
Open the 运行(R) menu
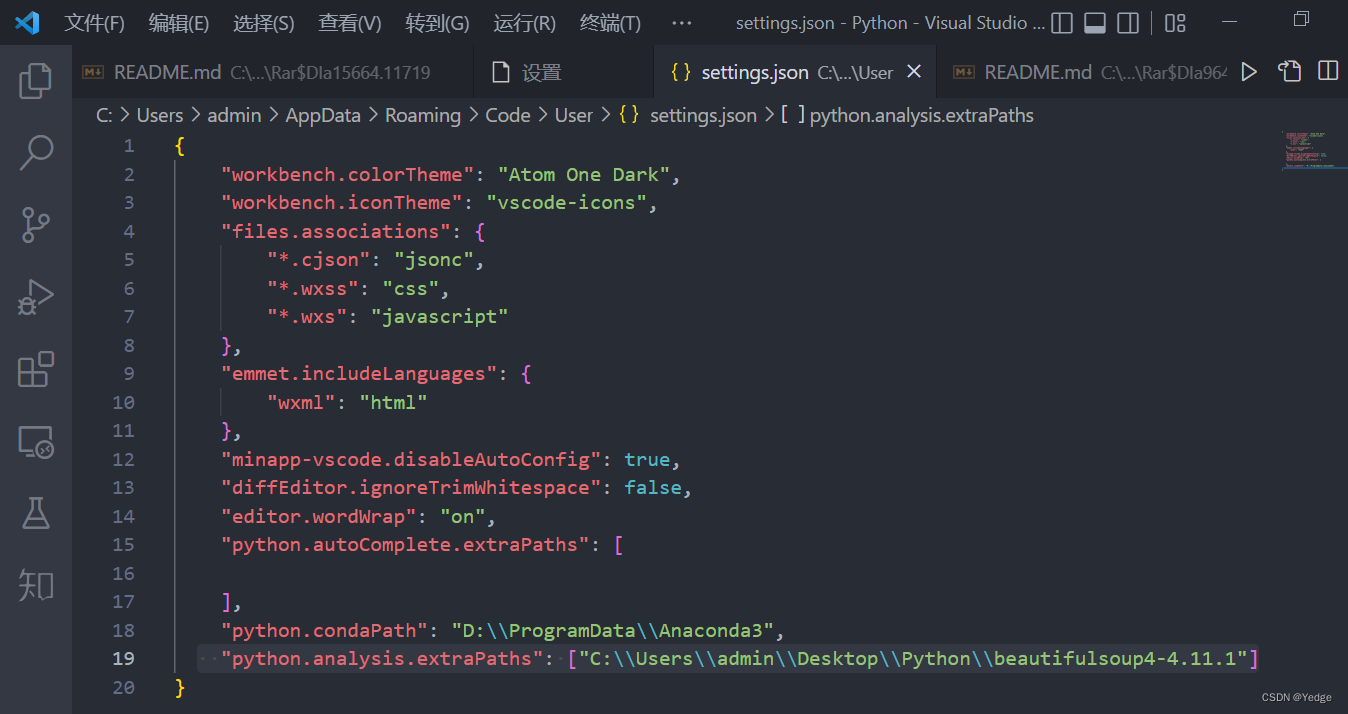(x=525, y=23)
